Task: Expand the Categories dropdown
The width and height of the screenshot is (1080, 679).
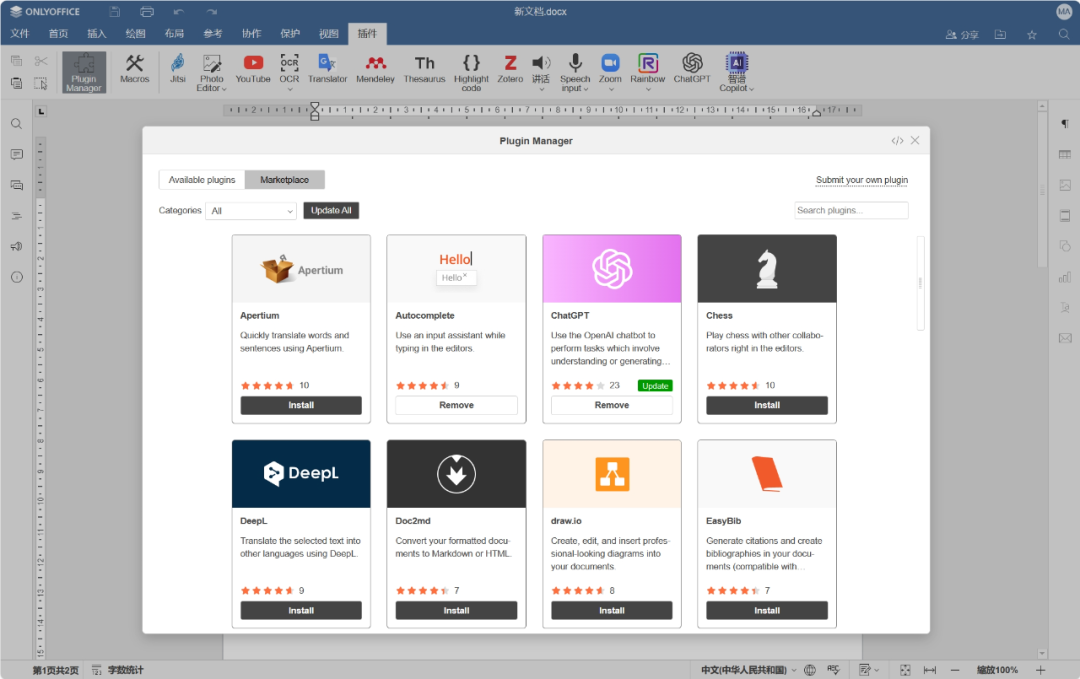Action: [x=251, y=211]
